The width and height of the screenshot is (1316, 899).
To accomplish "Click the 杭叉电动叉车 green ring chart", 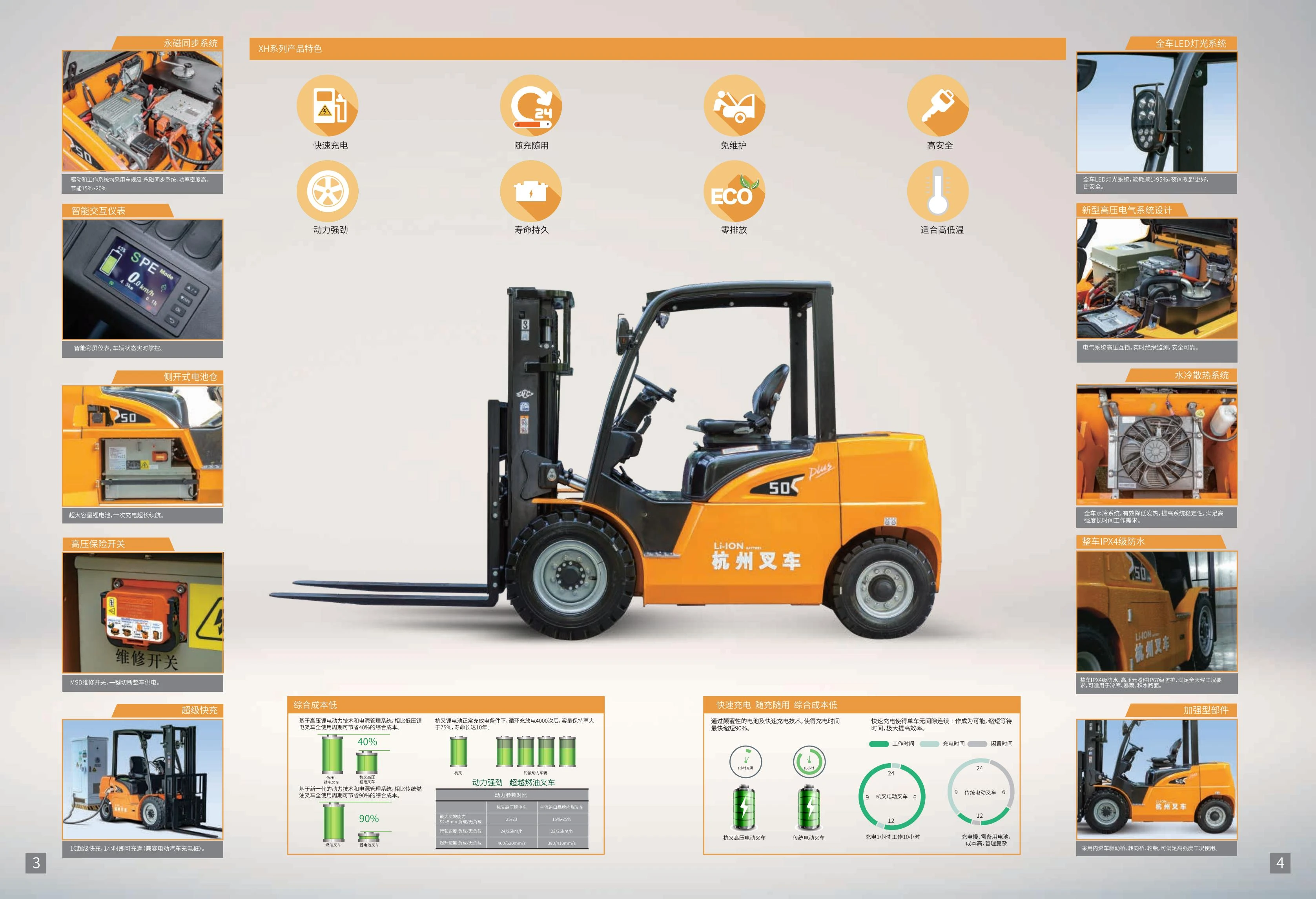I will [x=891, y=796].
